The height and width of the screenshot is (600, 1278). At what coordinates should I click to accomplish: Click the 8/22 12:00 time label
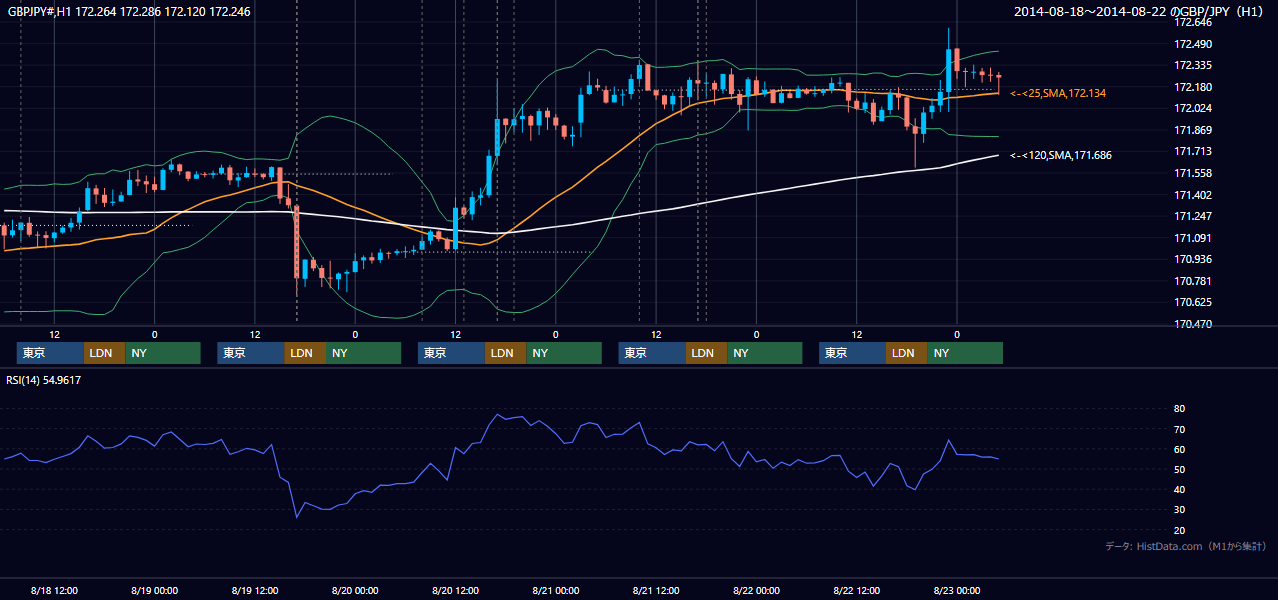click(x=856, y=590)
